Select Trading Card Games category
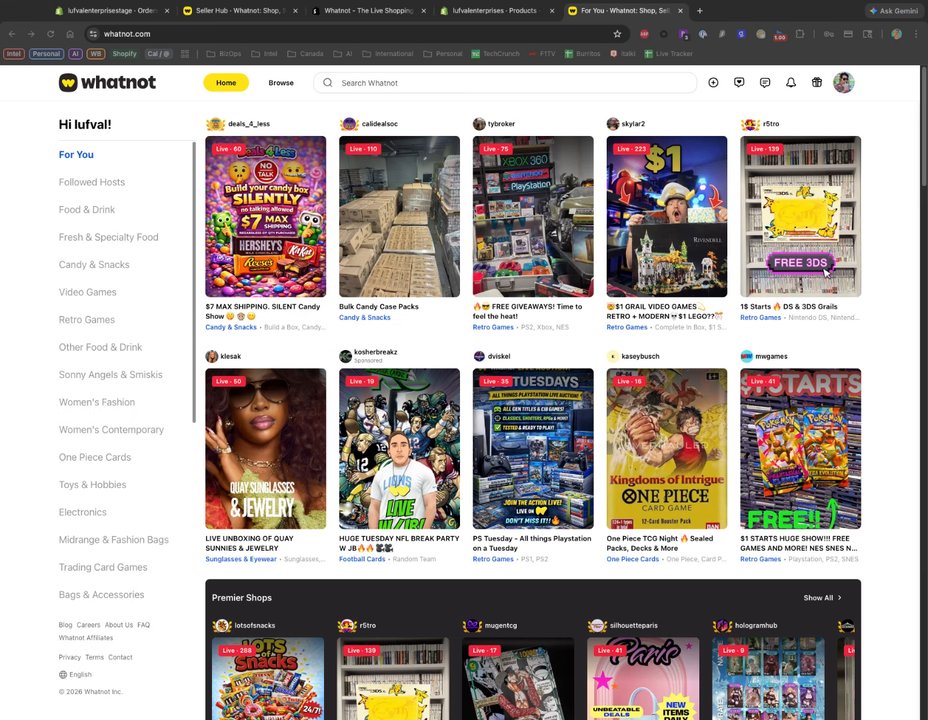Screen dimensions: 928x720 point(103,567)
